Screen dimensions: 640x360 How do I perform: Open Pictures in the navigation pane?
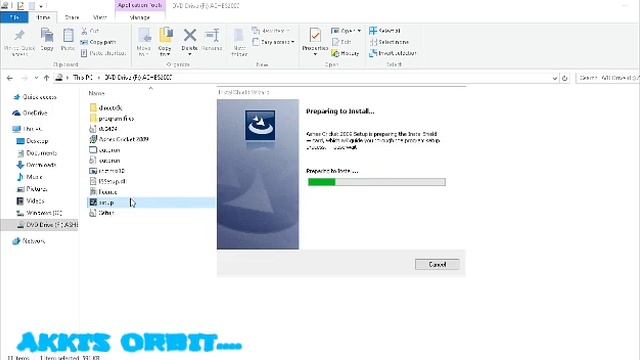click(x=32, y=189)
